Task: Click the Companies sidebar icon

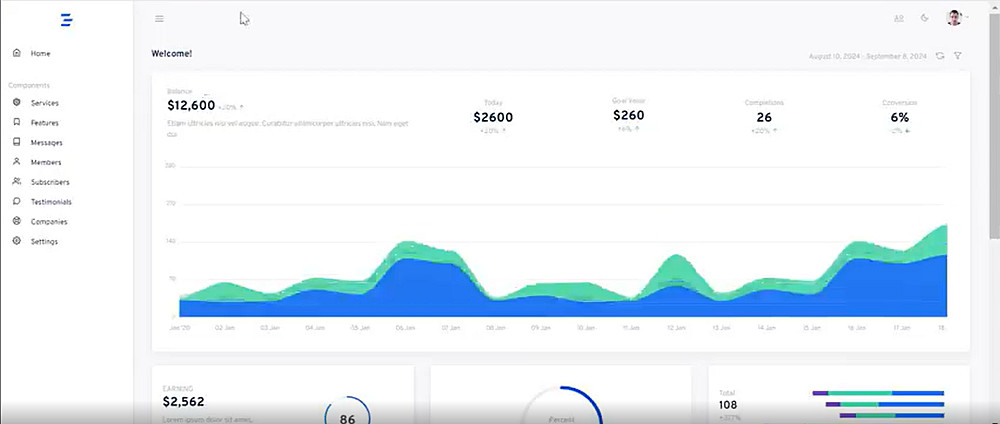Action: [17, 221]
